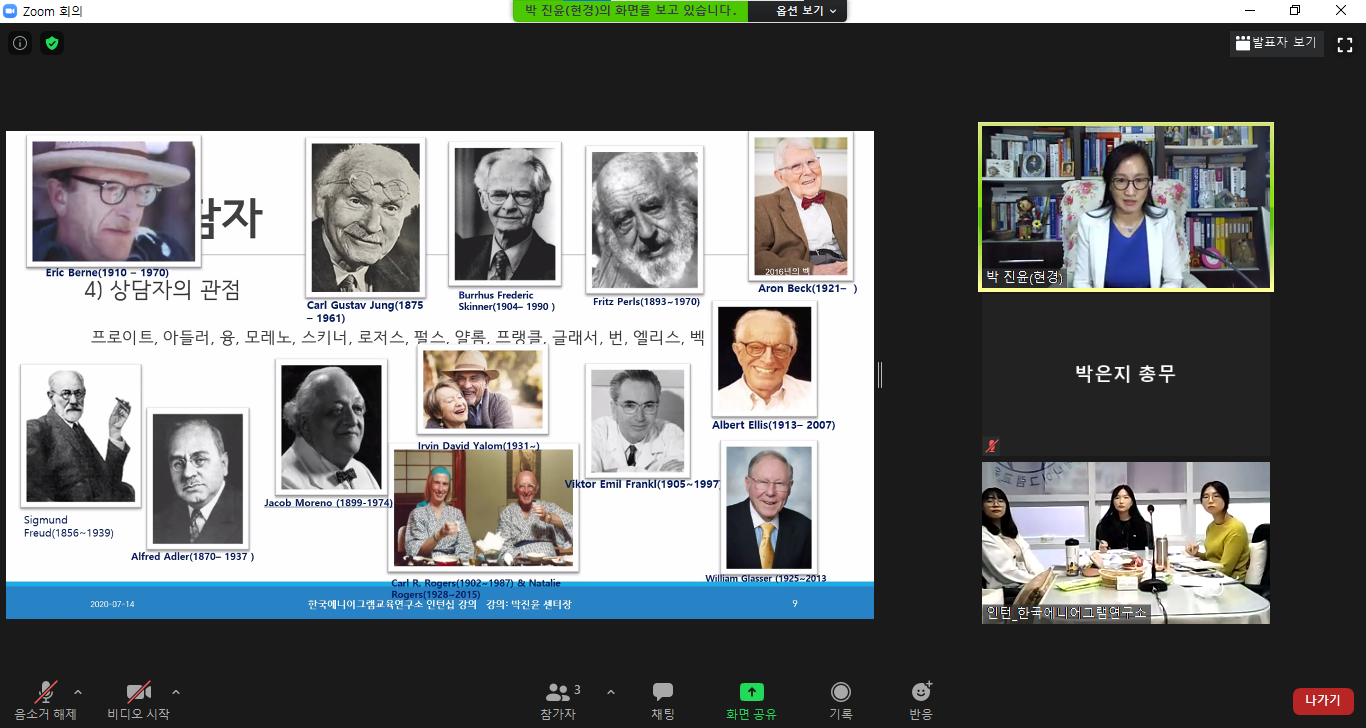This screenshot has width=1366, height=728.
Task: Click the text 4) 상담자의 관점
Action: (x=163, y=291)
